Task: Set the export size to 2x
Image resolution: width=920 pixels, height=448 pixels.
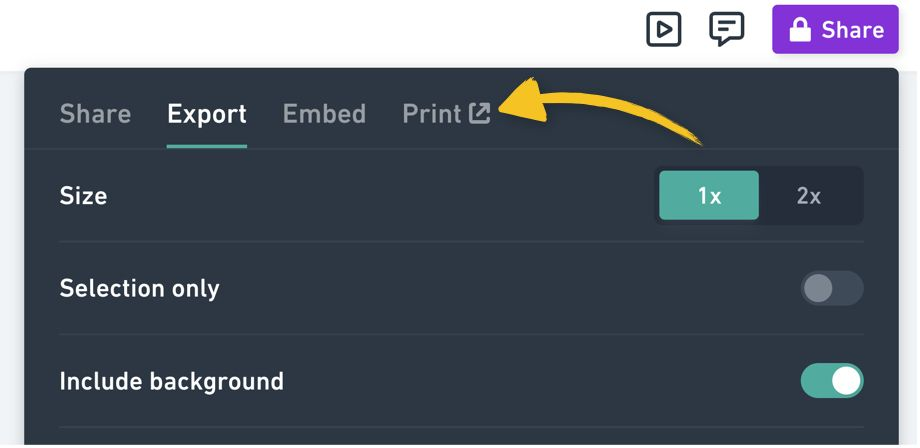Action: click(809, 196)
